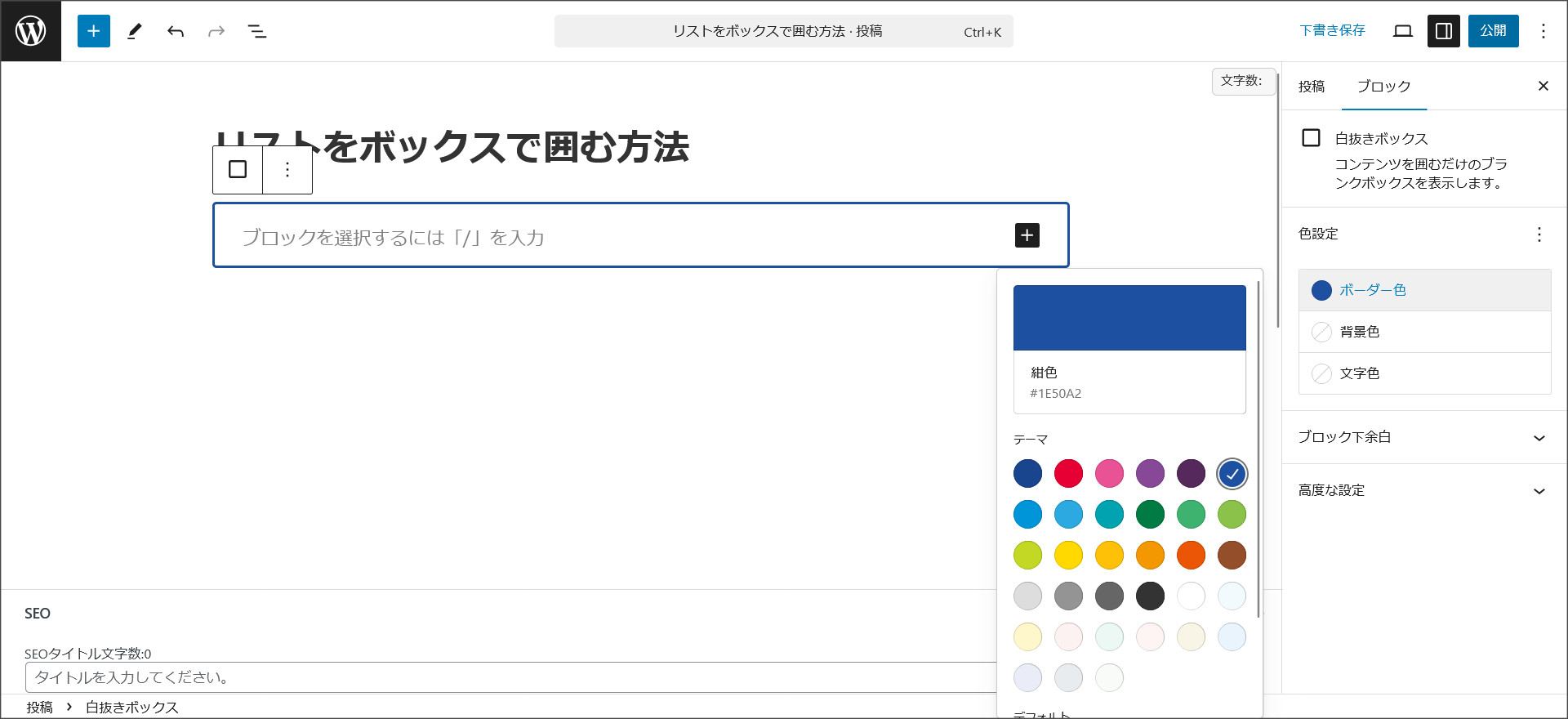Viewport: 1568px width, 719px height.
Task: Open the 背景色 color setting
Action: click(1425, 332)
